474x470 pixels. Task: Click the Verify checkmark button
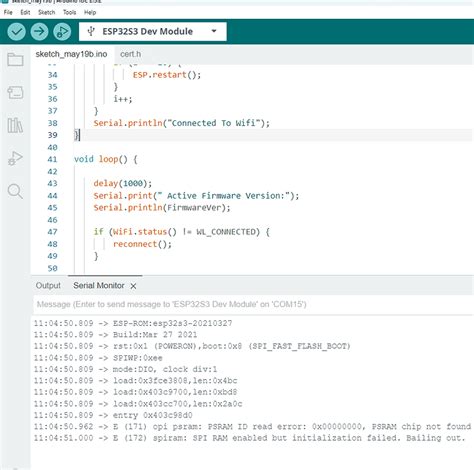click(16, 32)
